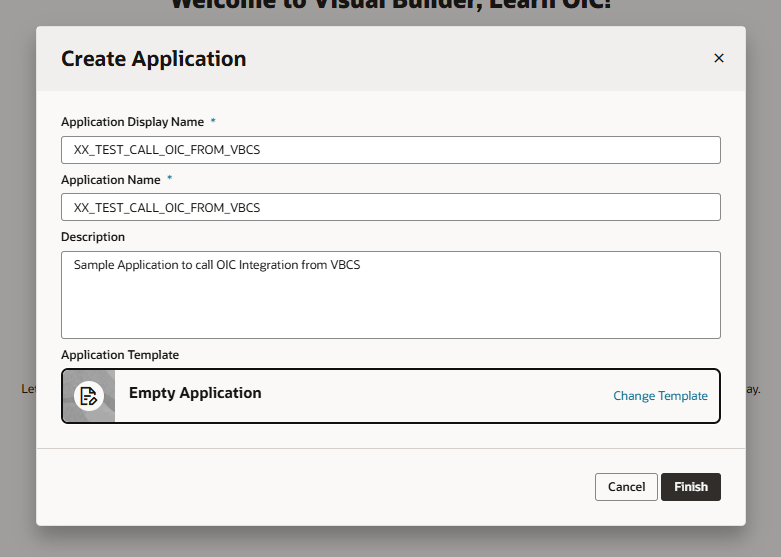This screenshot has height=557, width=781.
Task: Click the Sample Application description text
Action: 216,266
